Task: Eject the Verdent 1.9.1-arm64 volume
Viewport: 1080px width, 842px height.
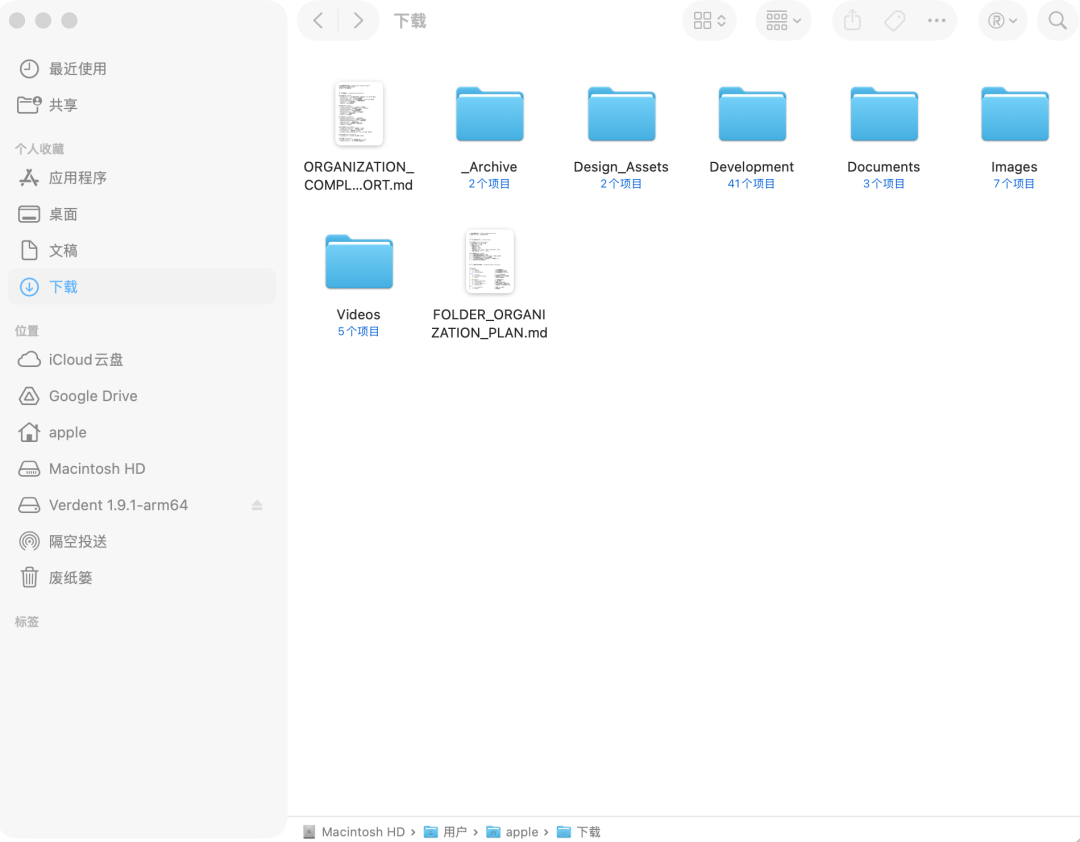Action: tap(257, 505)
